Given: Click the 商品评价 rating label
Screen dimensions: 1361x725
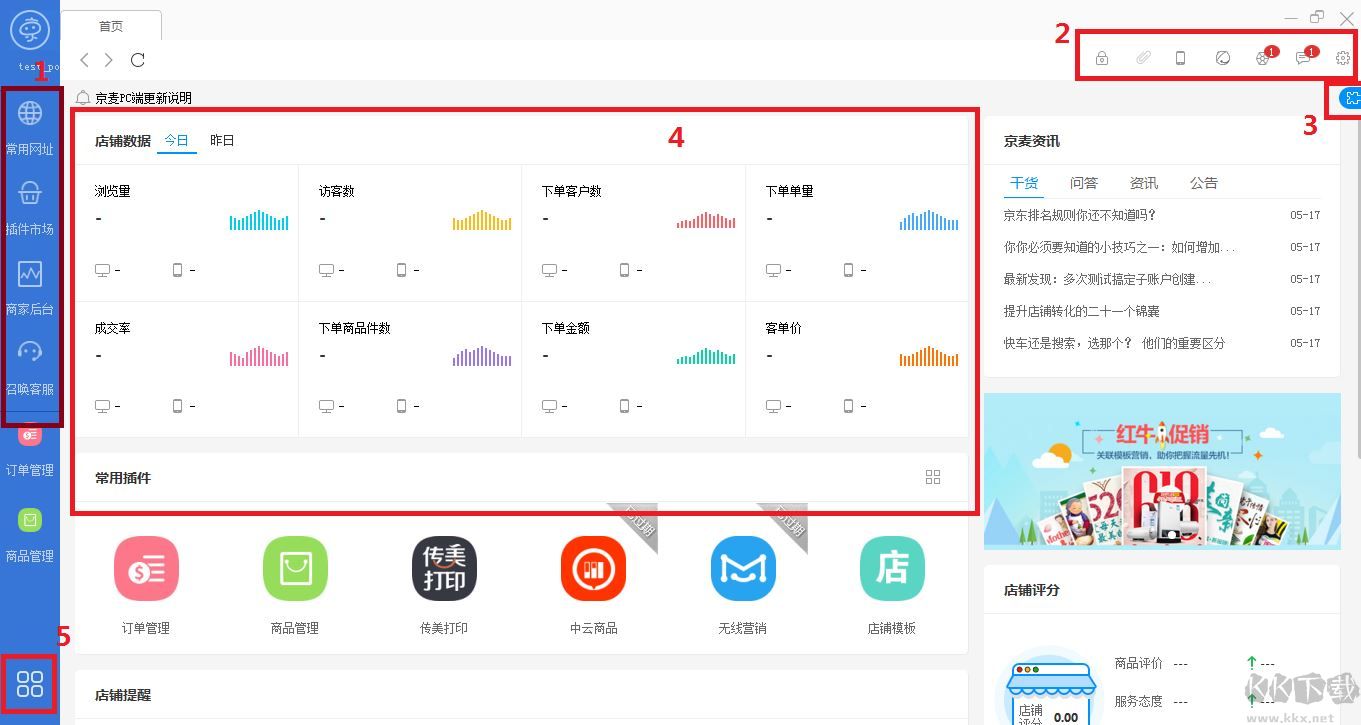Looking at the screenshot, I should click(x=1139, y=663).
